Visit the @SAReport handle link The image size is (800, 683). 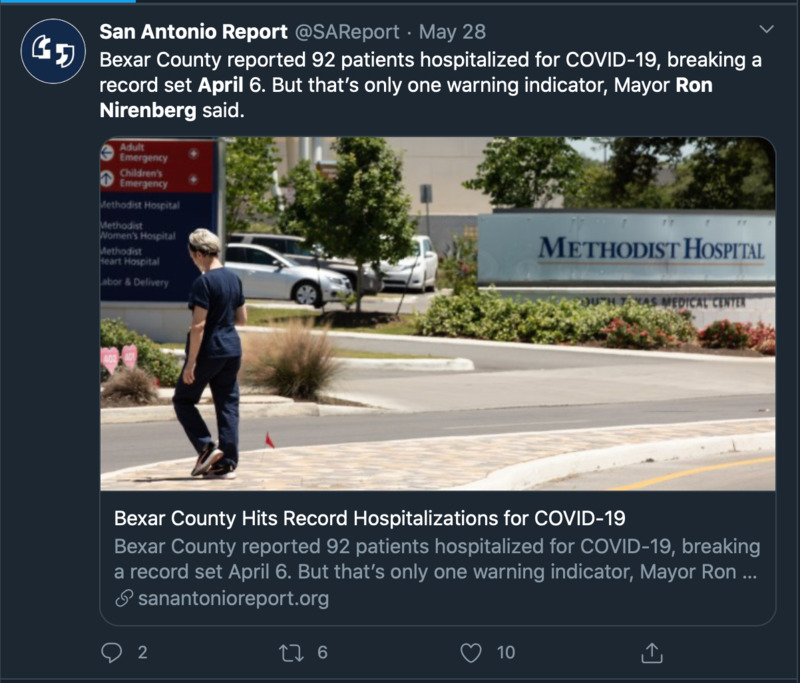pos(347,32)
